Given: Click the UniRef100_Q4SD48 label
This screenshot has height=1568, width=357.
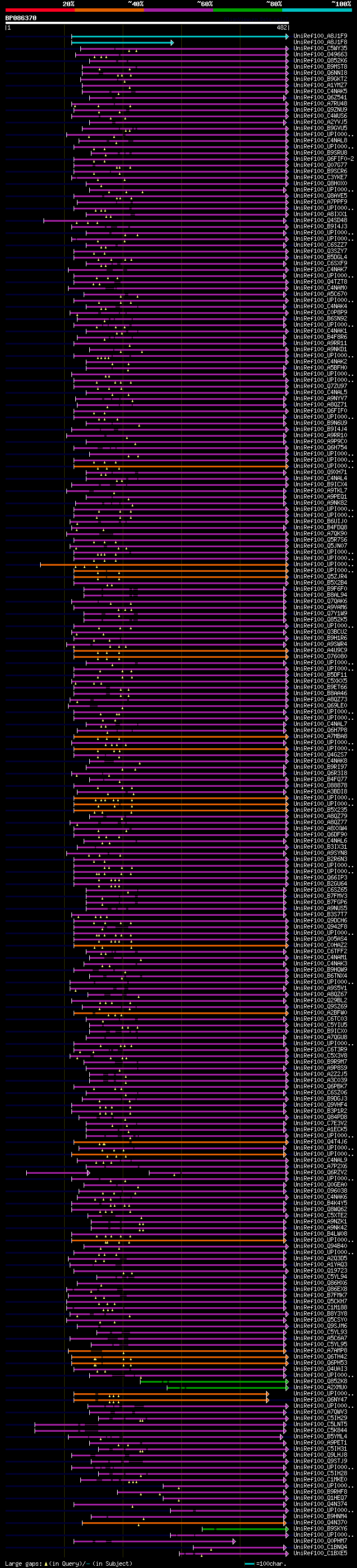Looking at the screenshot, I should pos(320,221).
